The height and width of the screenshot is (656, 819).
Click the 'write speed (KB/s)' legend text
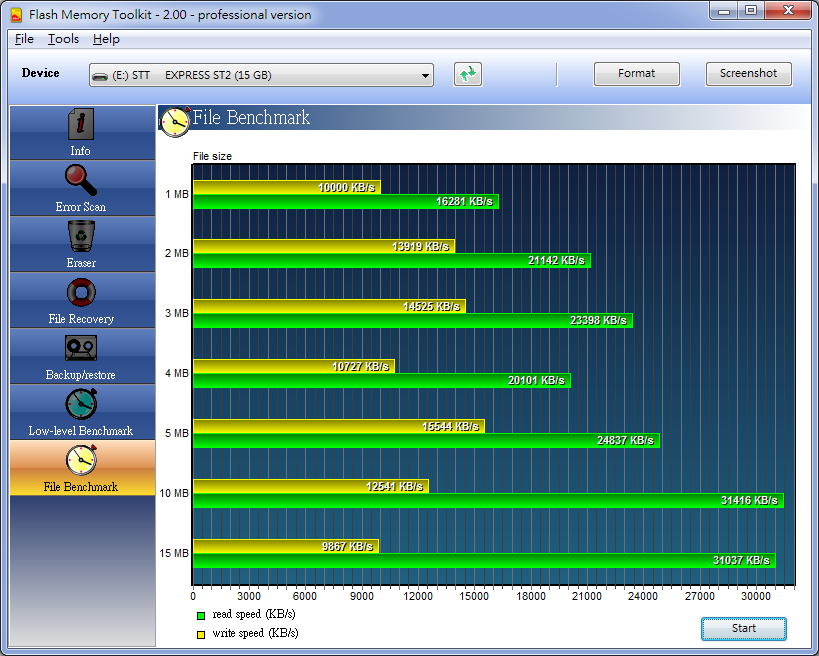[x=255, y=634]
